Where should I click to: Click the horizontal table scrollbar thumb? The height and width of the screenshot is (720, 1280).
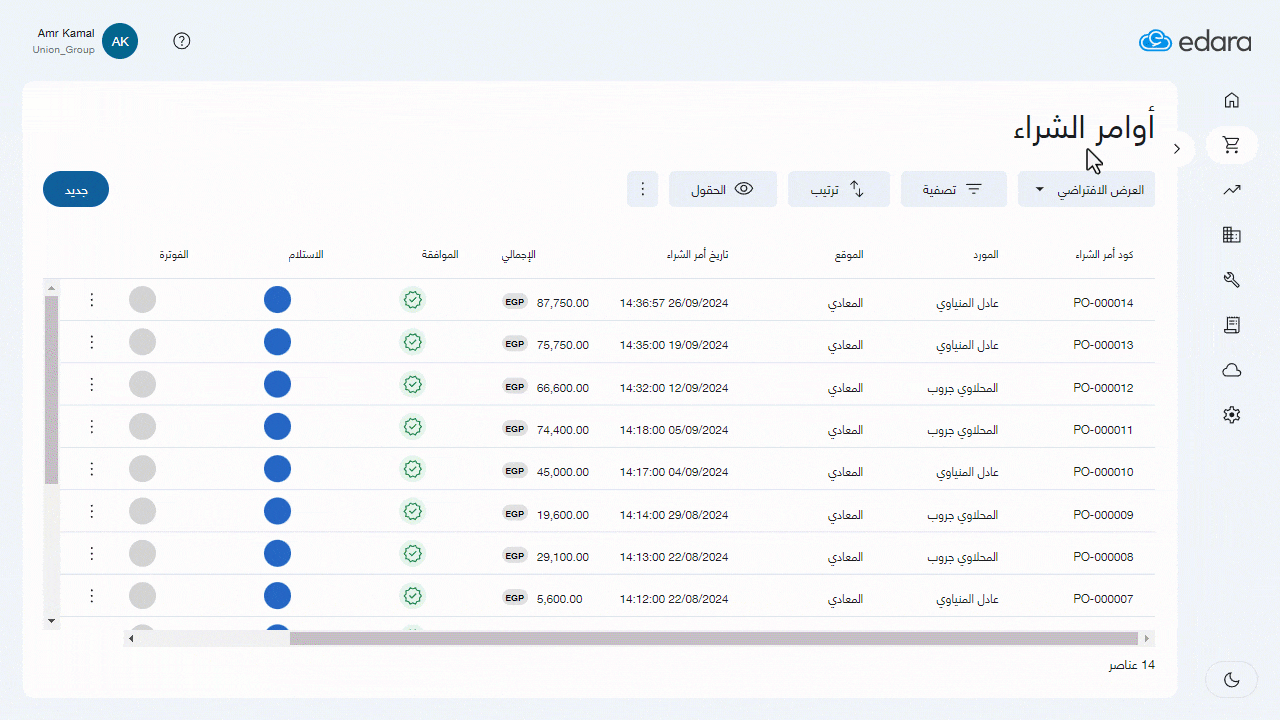tap(714, 638)
